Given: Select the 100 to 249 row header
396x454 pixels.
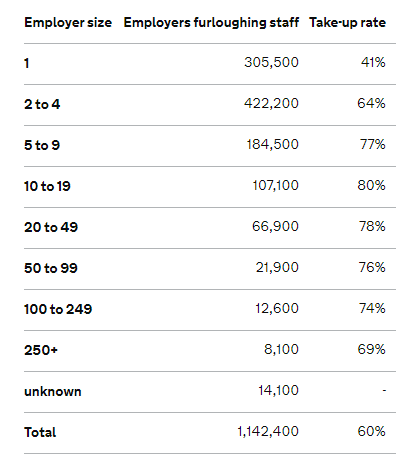Looking at the screenshot, I should [58, 309].
